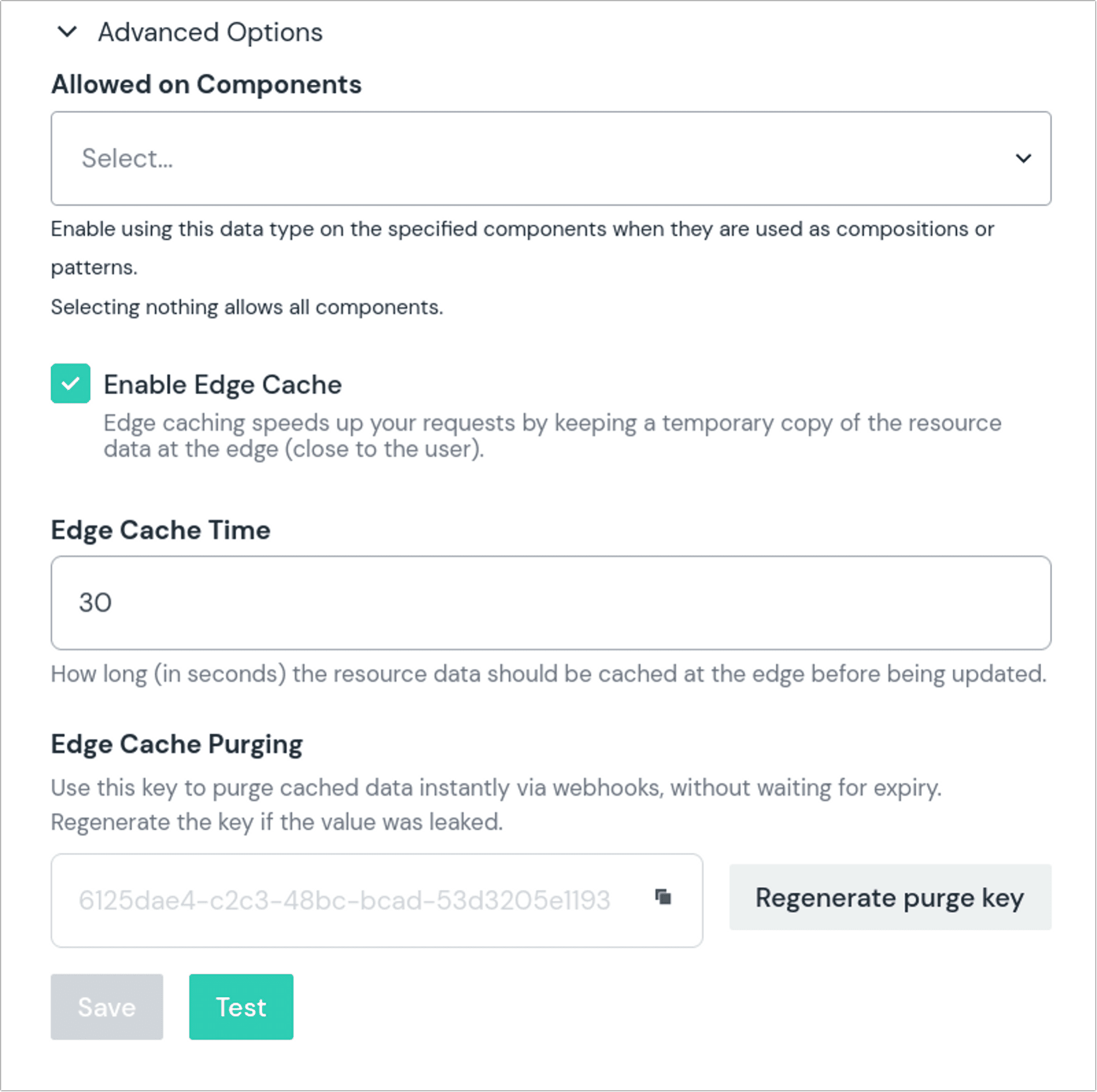The height and width of the screenshot is (1092, 1097).
Task: Click the 'How long (in seconds)' help text
Action: 548,674
